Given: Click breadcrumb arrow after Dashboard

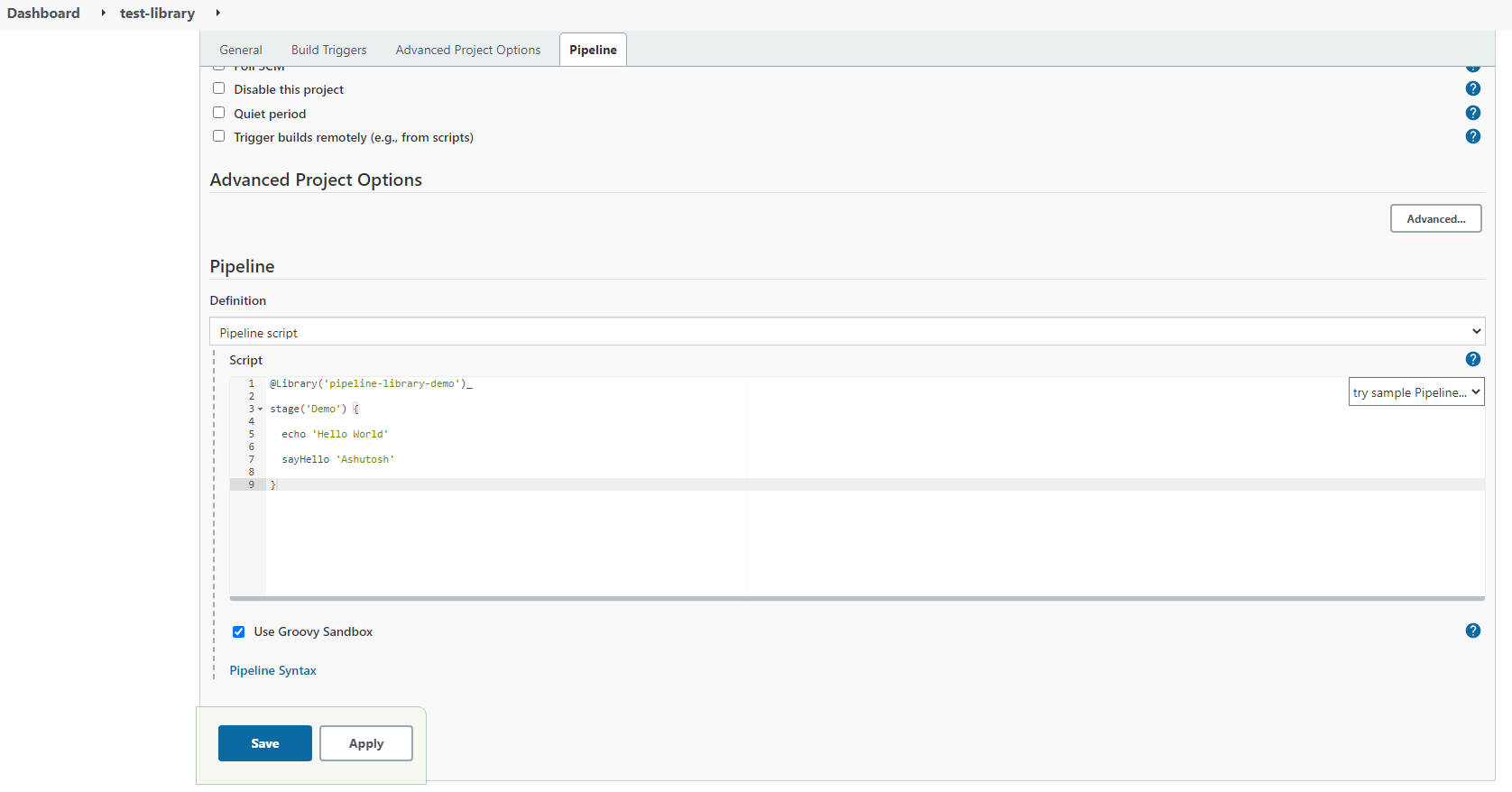Looking at the screenshot, I should click(104, 13).
